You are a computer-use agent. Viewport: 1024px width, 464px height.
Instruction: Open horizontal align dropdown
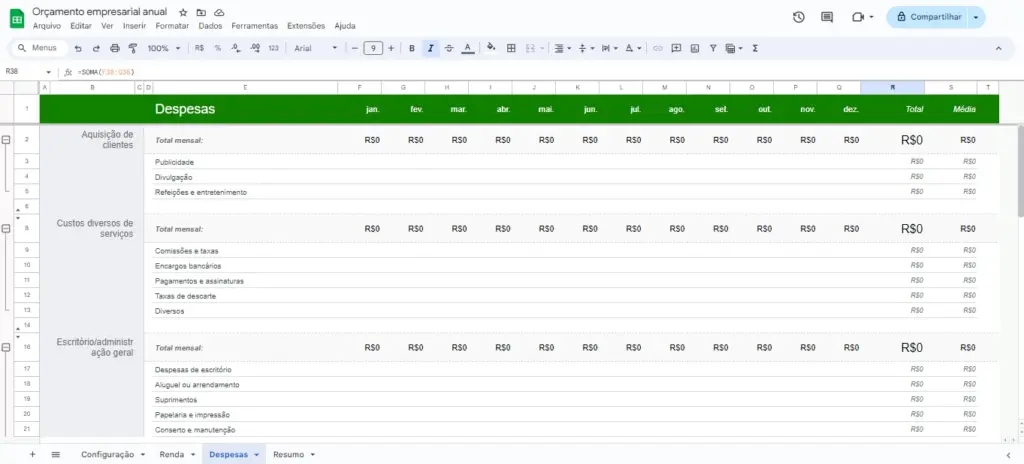[x=562, y=48]
